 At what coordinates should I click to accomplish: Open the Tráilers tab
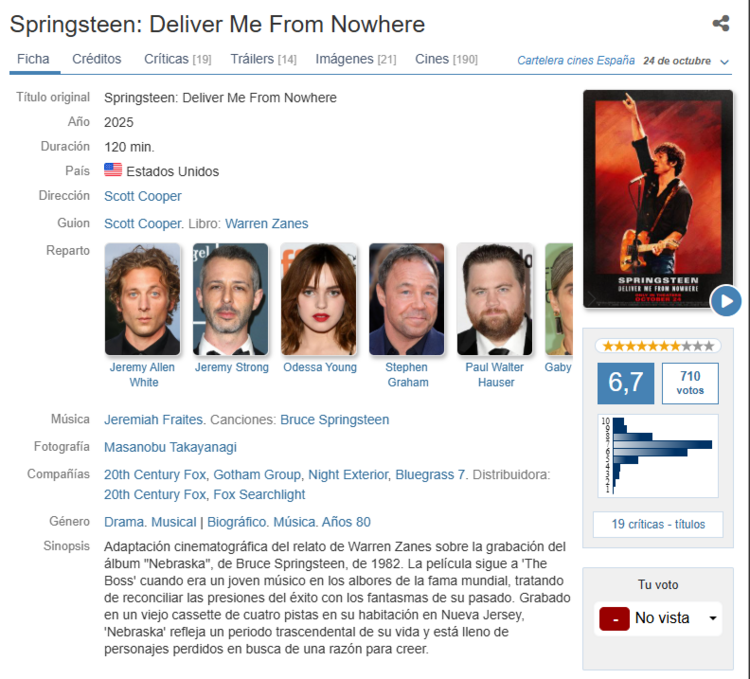pos(263,59)
